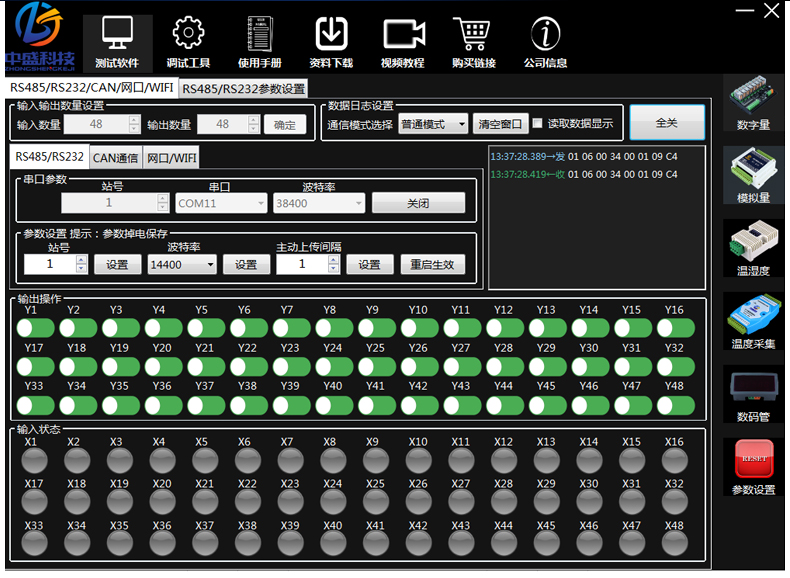
Task: Click the 主动上传间隔 input field
Action: 301,264
